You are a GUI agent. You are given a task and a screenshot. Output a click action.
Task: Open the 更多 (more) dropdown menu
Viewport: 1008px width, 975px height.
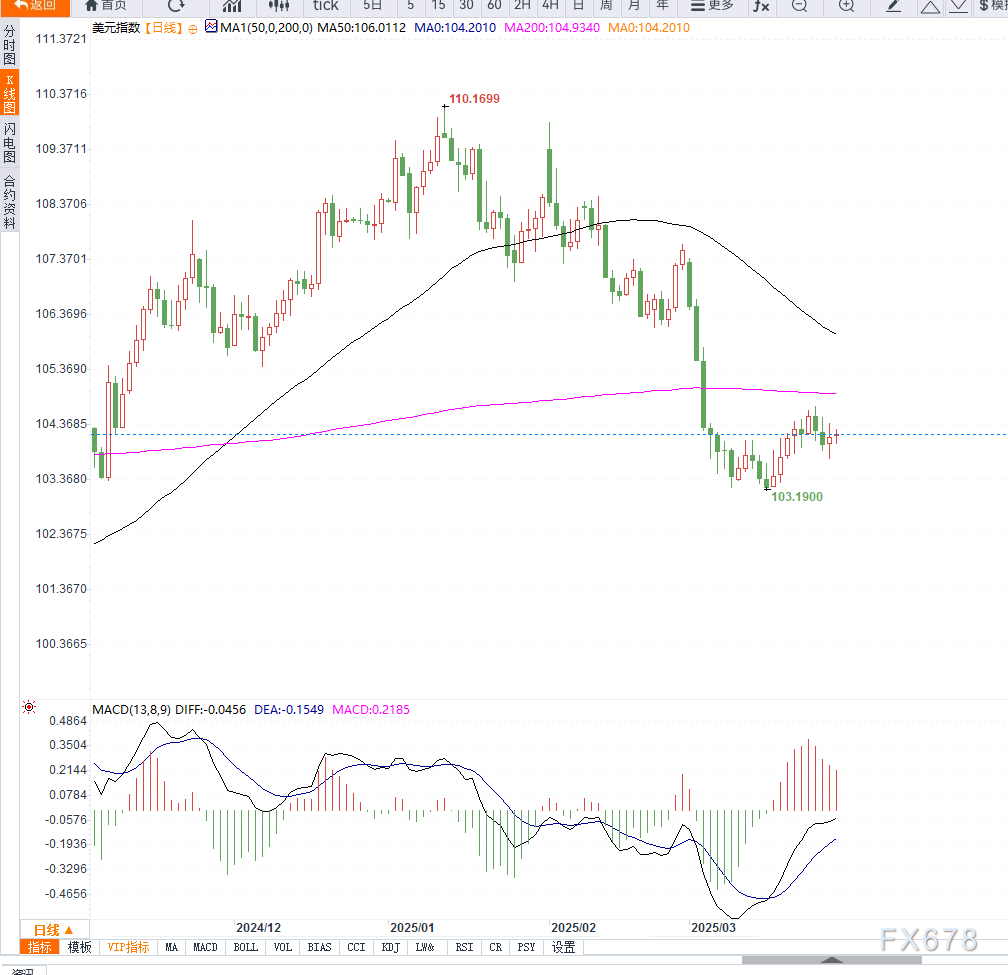click(712, 6)
